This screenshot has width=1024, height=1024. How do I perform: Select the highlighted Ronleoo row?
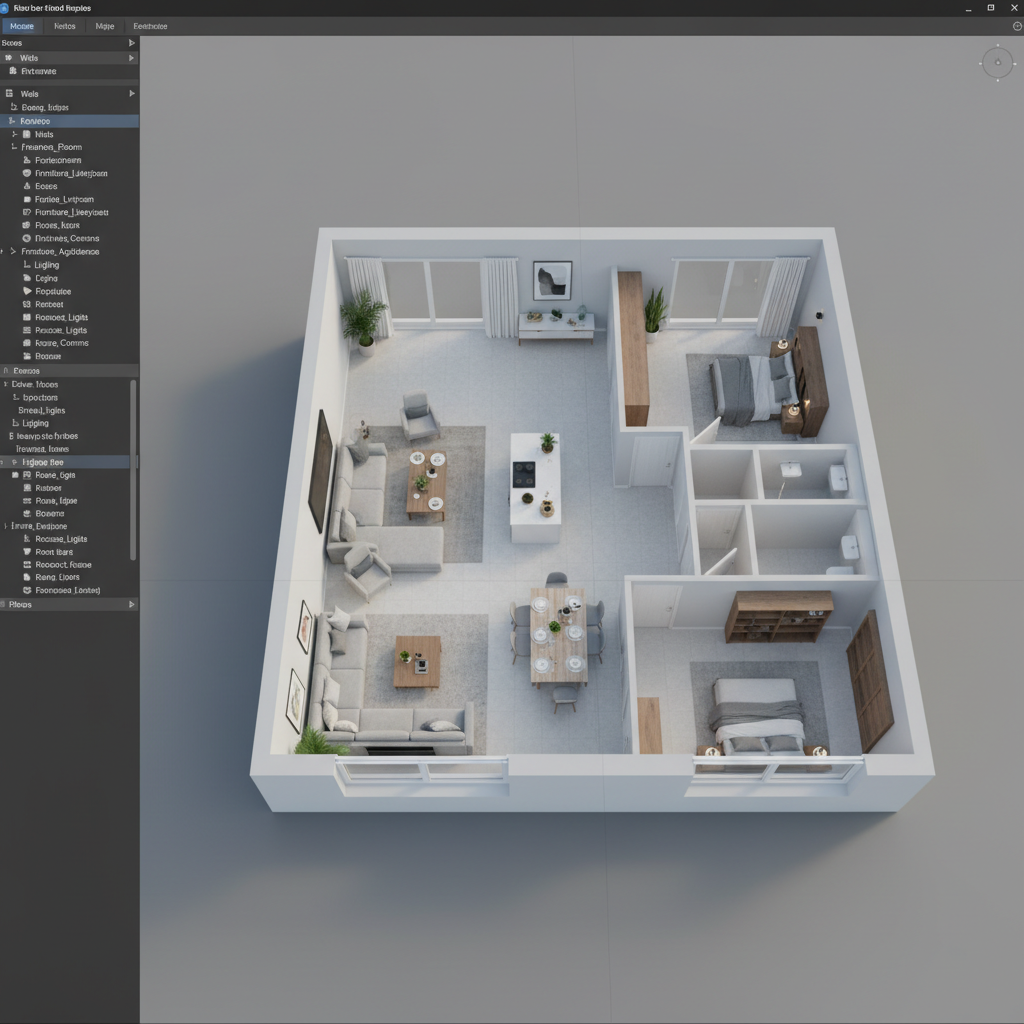[69, 121]
